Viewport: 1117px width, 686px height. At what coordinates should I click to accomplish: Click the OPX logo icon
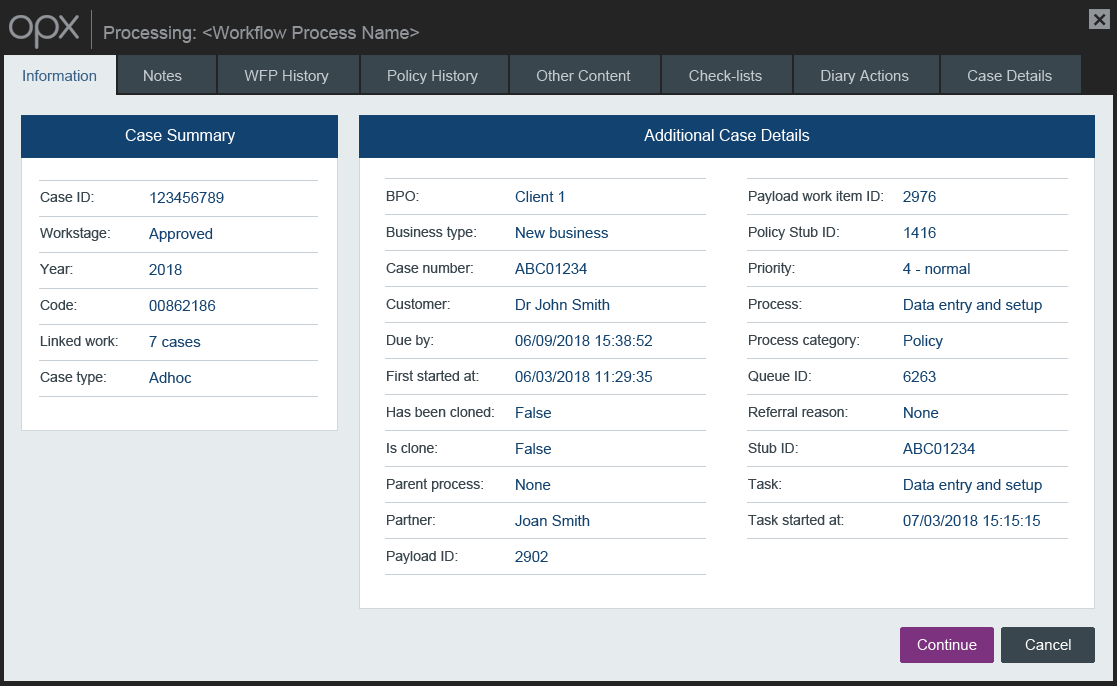tap(43, 30)
